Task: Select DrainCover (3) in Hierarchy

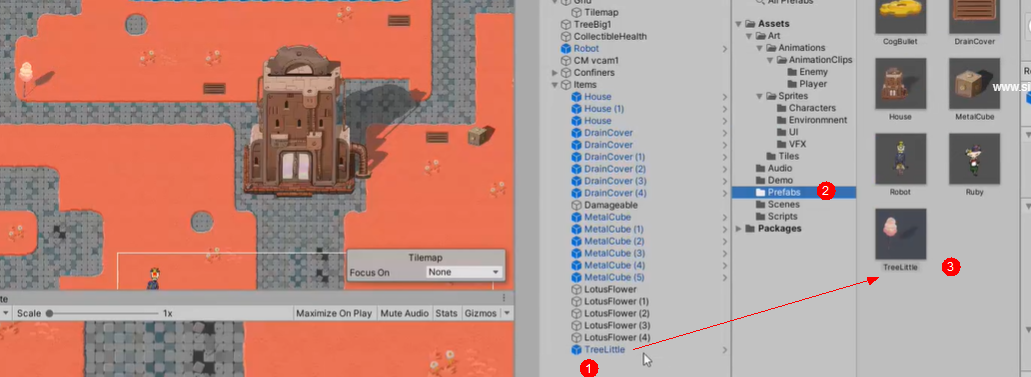Action: (x=615, y=181)
